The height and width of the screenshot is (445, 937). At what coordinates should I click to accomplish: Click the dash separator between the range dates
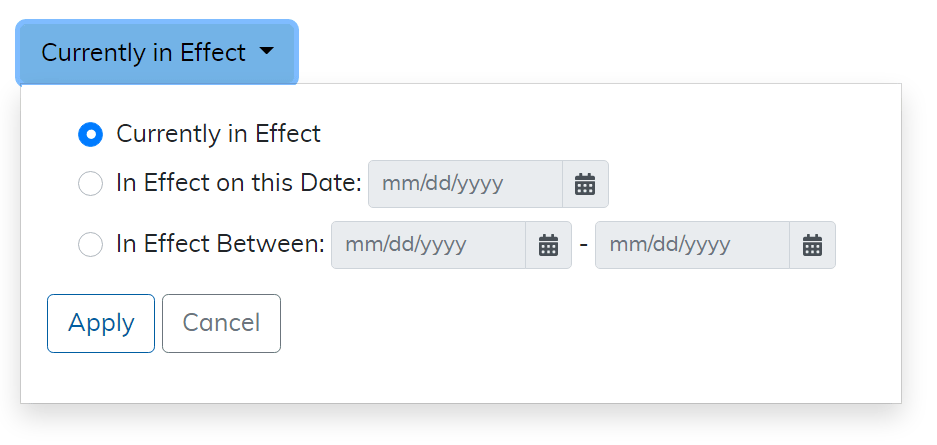[x=583, y=245]
